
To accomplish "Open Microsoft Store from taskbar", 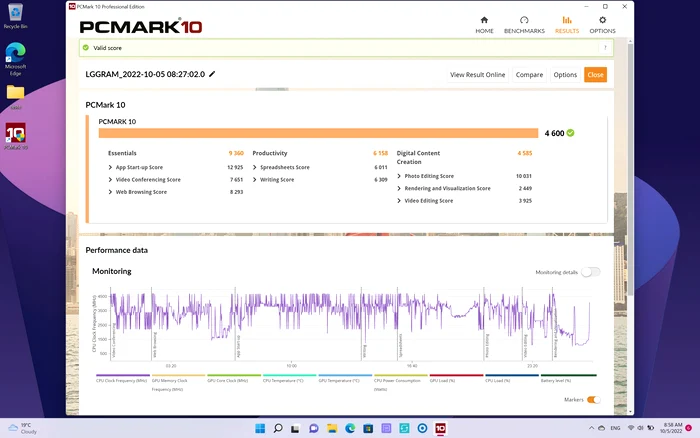I will 368,429.
